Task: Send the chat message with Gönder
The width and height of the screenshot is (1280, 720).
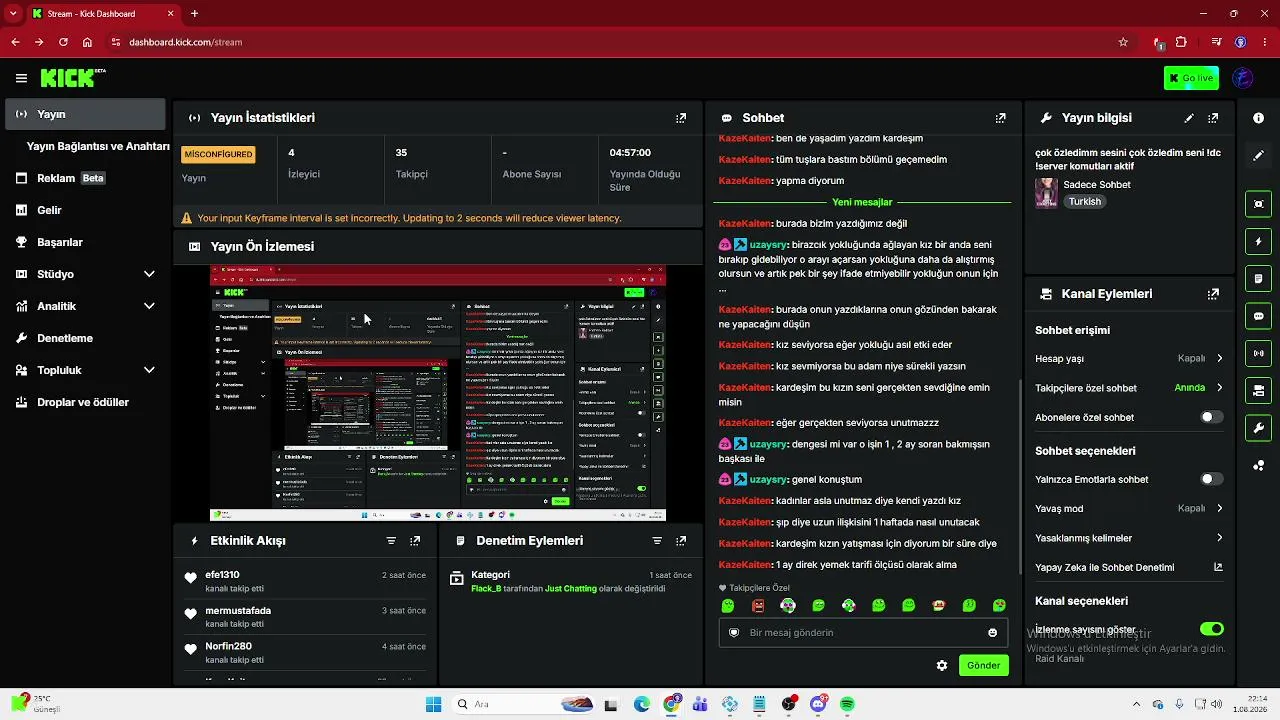Action: coord(983,665)
